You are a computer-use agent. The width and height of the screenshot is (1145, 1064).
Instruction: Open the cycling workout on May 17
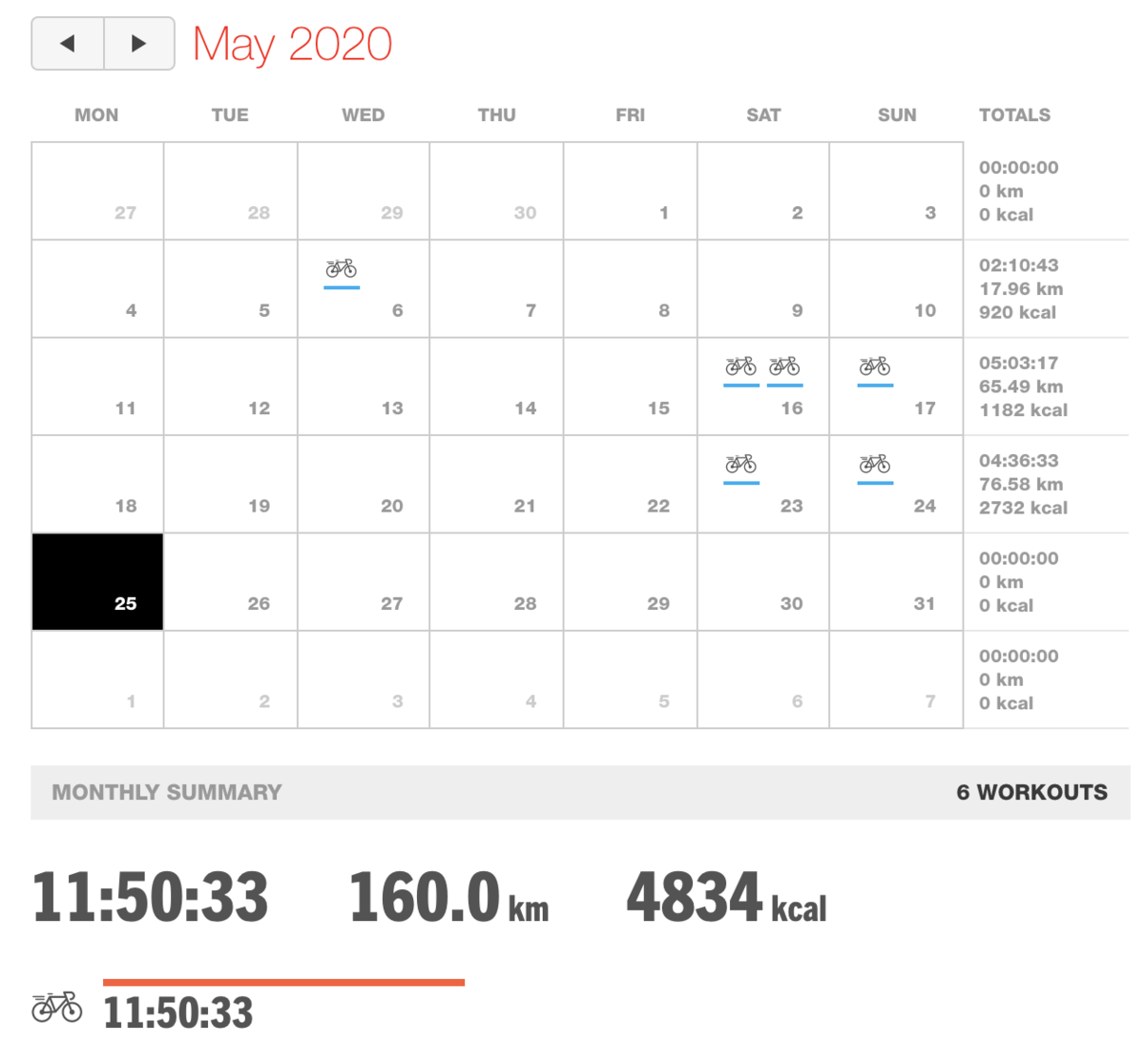[x=875, y=368]
